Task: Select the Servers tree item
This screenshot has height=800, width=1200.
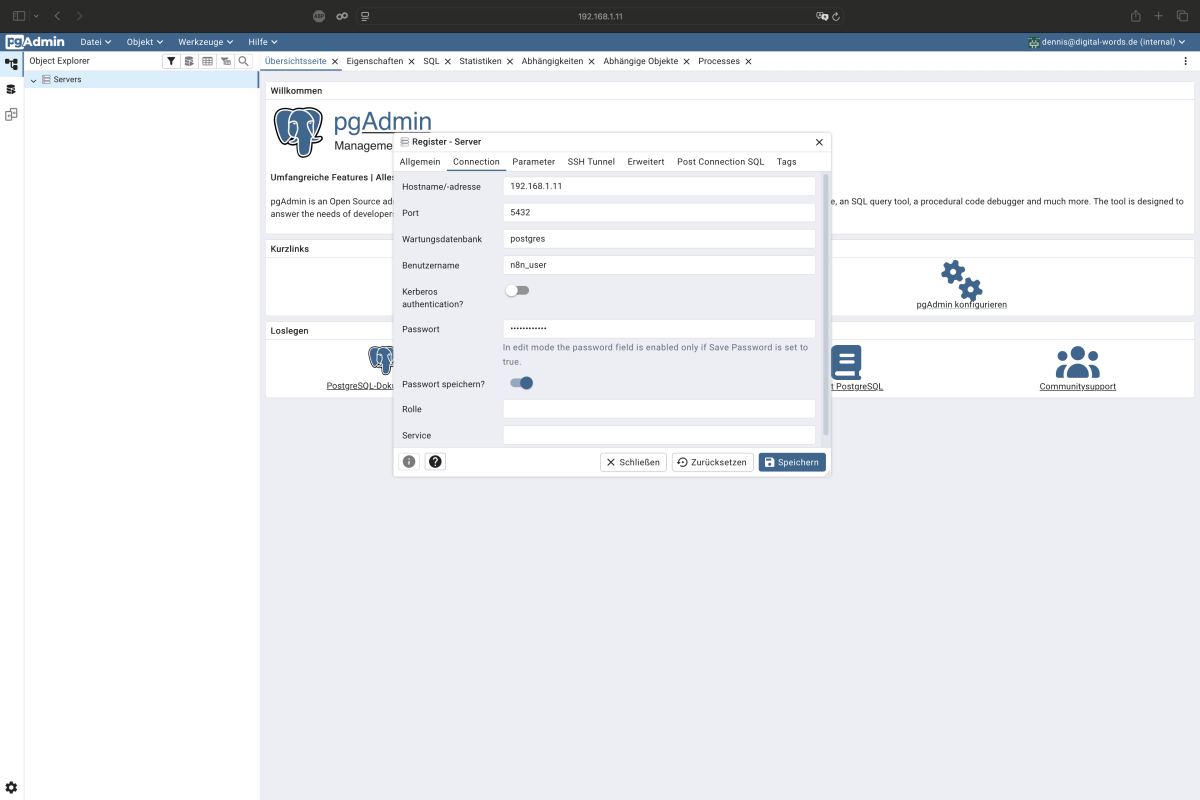Action: (68, 80)
